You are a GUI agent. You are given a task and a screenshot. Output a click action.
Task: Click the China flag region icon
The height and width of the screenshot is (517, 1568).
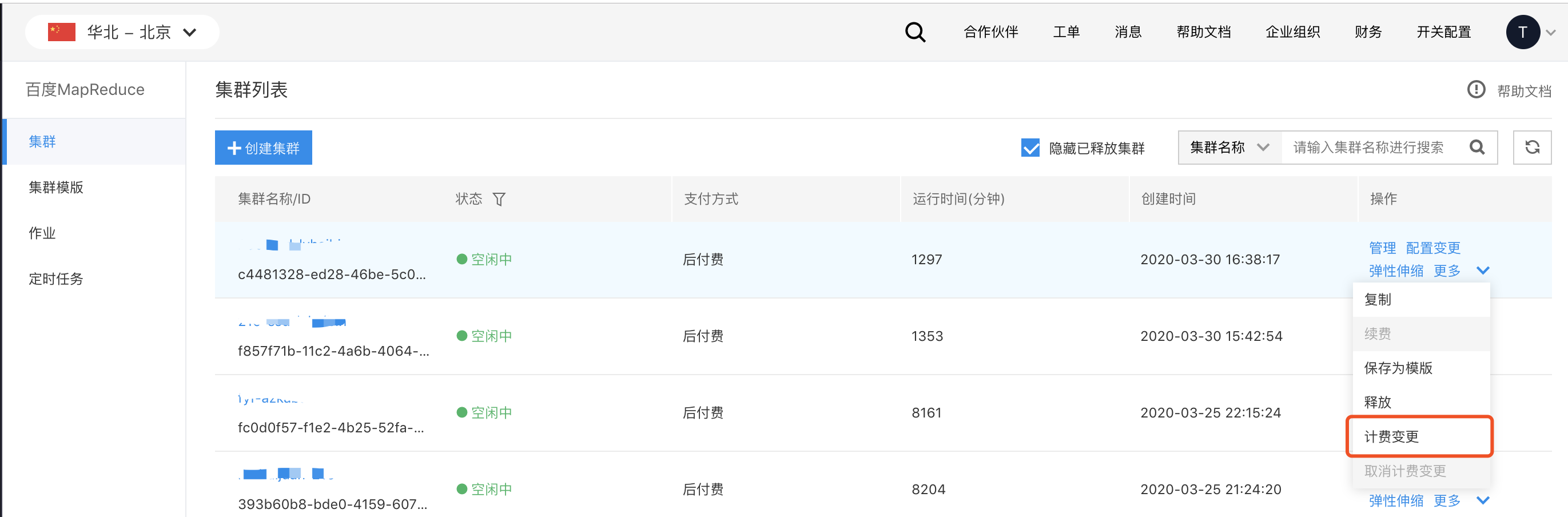pyautogui.click(x=62, y=32)
